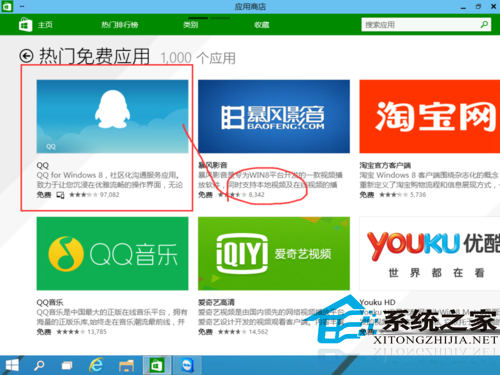Click the 热门免费应用 page heading
The image size is (500, 375).
click(94, 56)
